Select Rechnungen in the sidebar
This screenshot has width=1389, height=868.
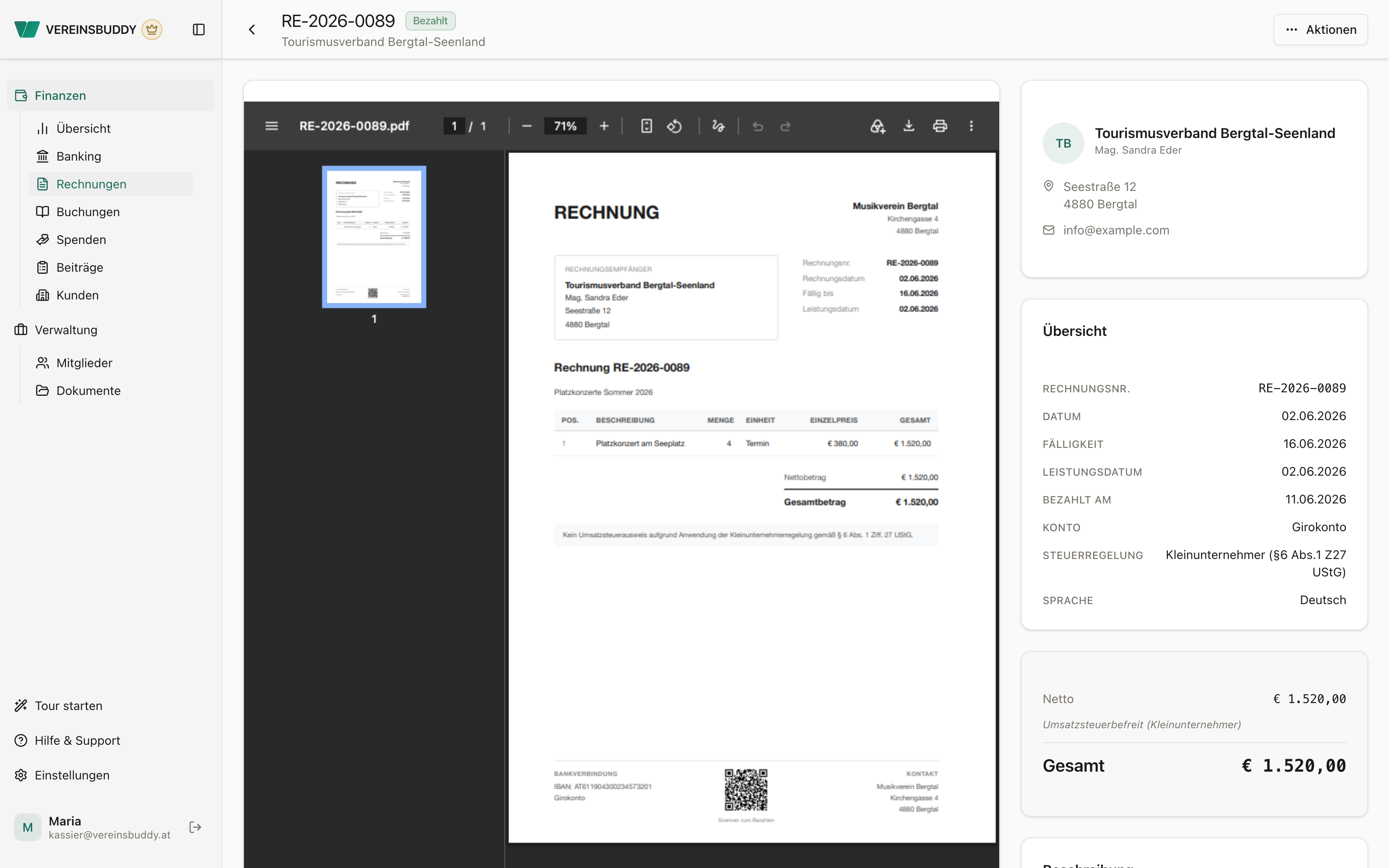(x=111, y=184)
